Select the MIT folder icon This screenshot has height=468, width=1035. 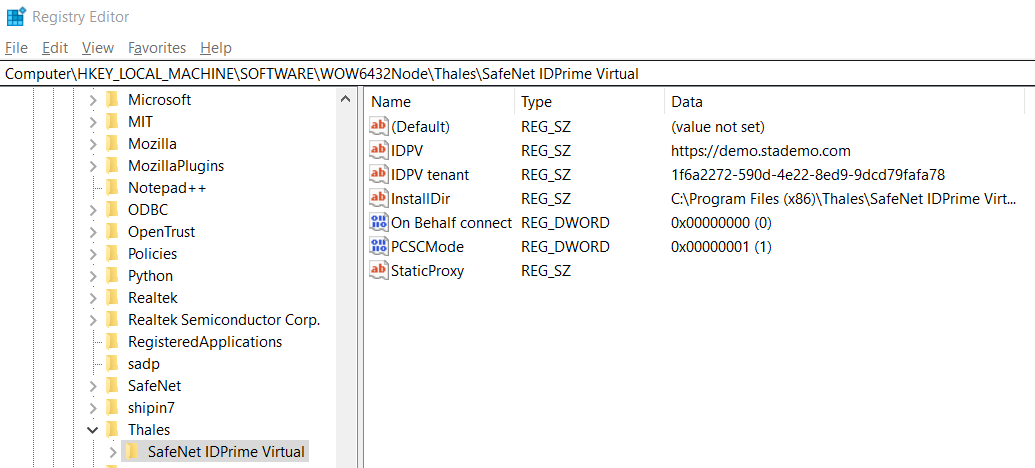112,121
